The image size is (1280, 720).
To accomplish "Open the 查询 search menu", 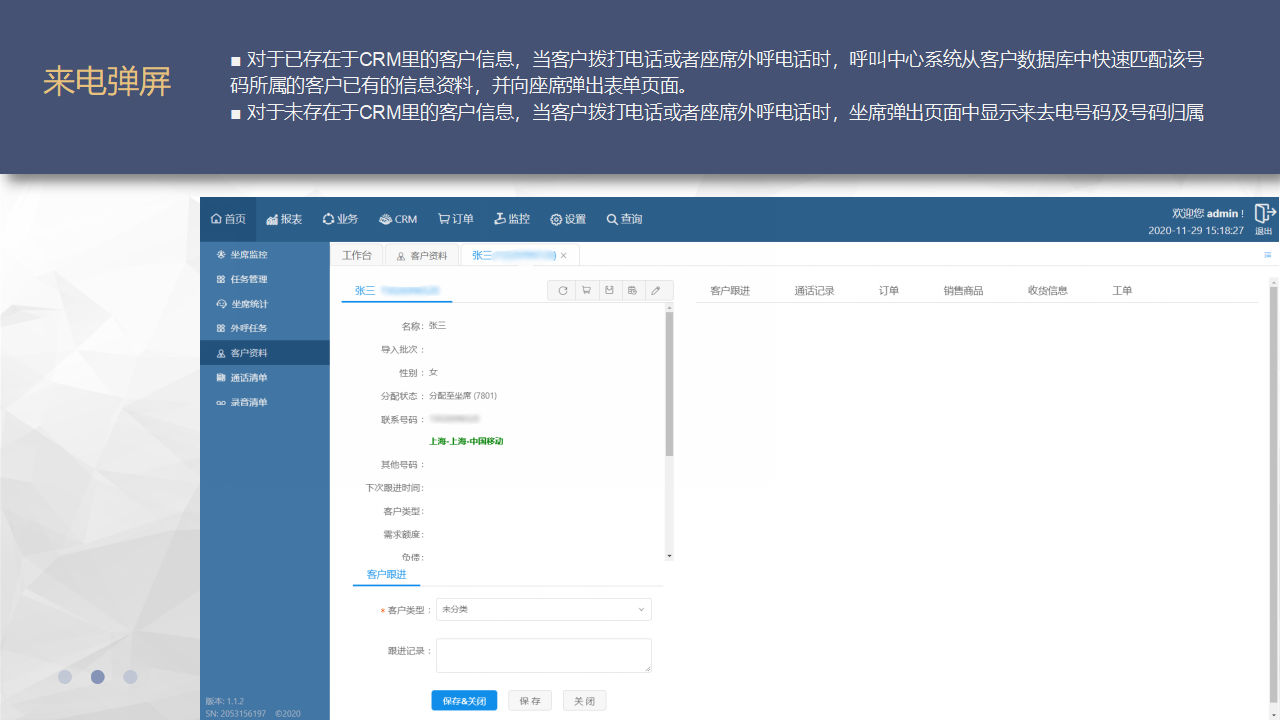I will pyautogui.click(x=624, y=219).
